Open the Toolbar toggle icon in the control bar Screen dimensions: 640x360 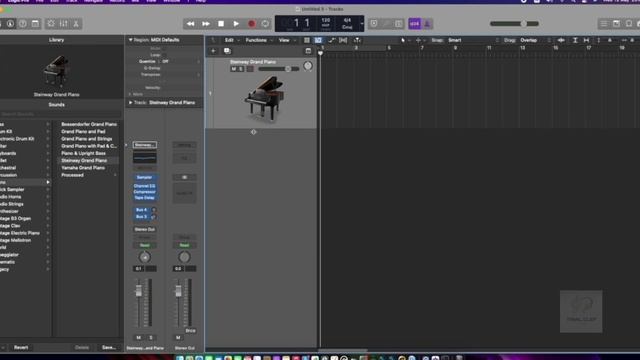pos(36,24)
